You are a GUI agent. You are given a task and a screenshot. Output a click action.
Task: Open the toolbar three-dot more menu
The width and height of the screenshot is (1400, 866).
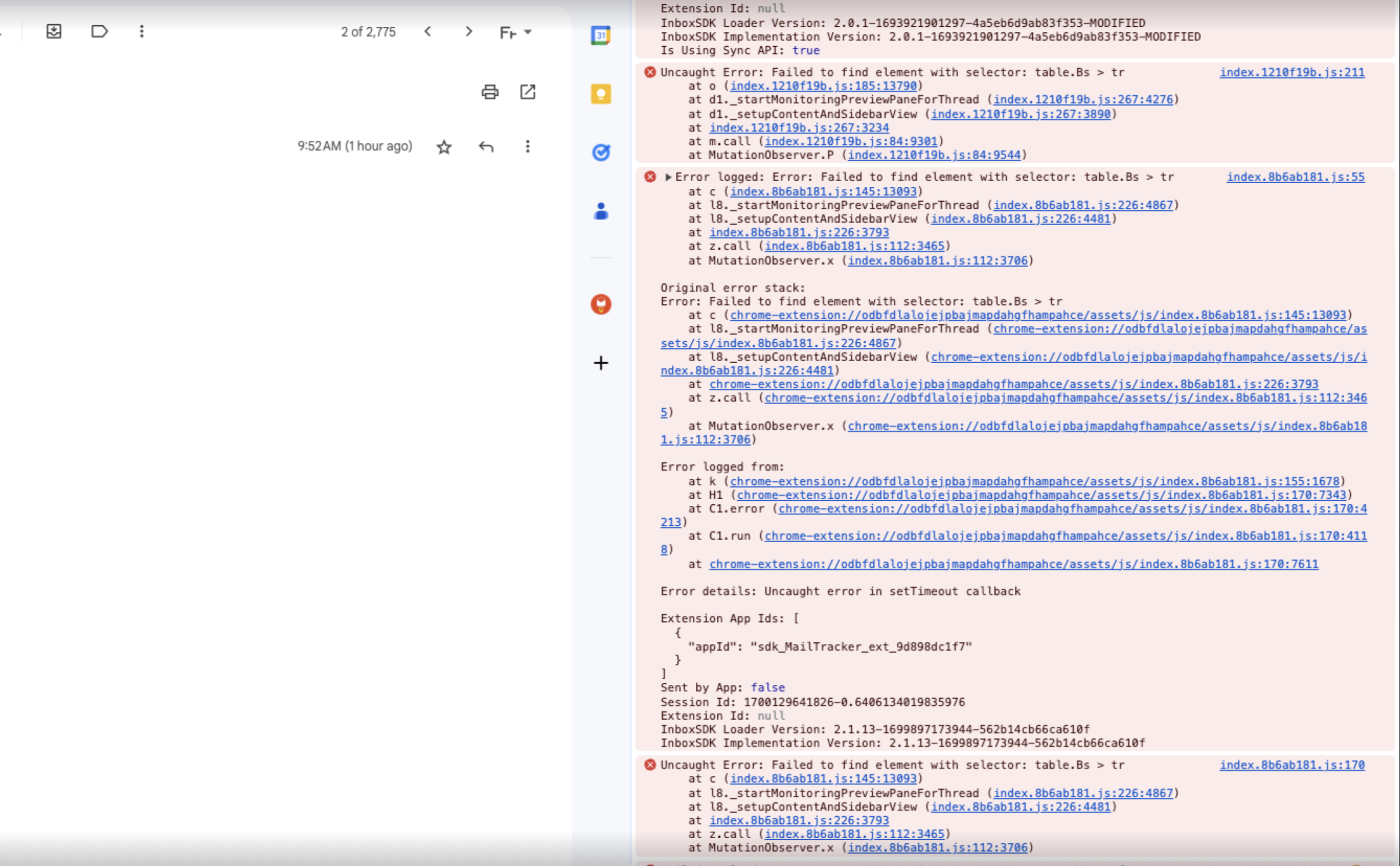point(141,31)
